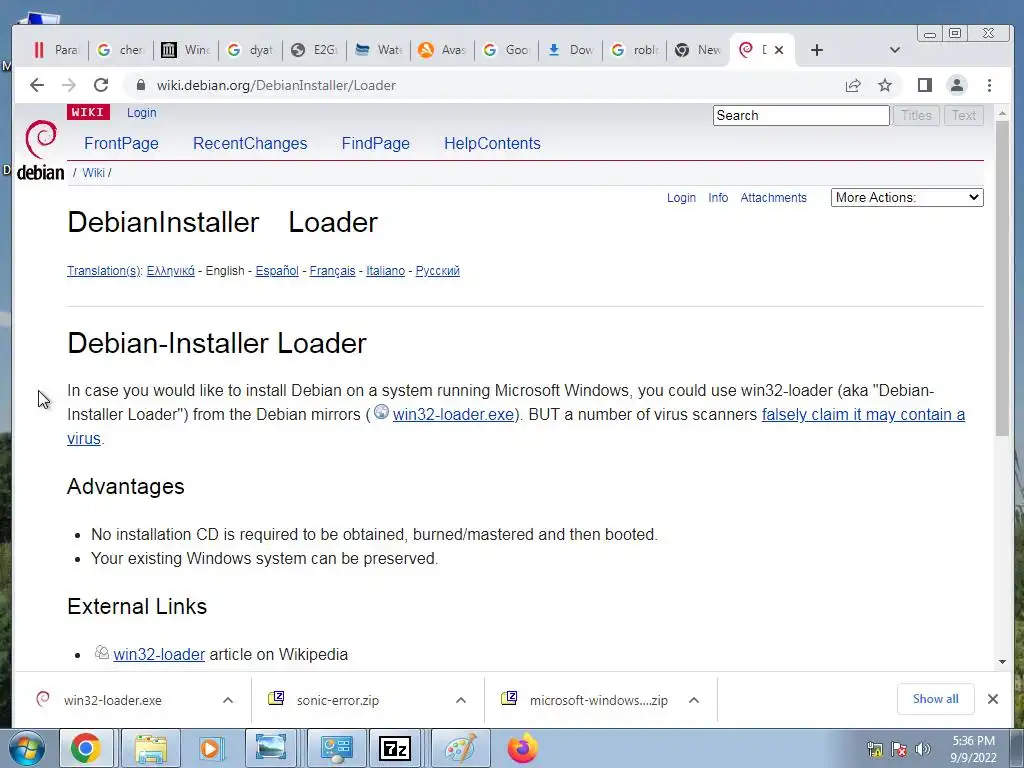Image resolution: width=1024 pixels, height=768 pixels.
Task: Click the Text search button
Action: point(963,116)
